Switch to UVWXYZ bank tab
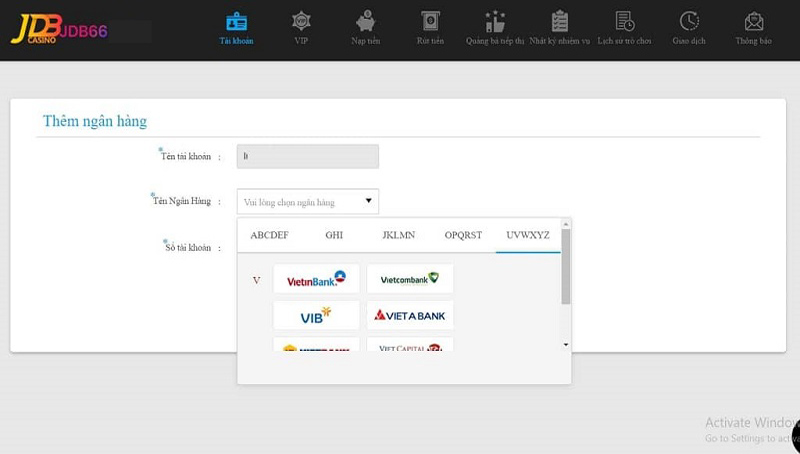This screenshot has width=800, height=454. (x=528, y=235)
